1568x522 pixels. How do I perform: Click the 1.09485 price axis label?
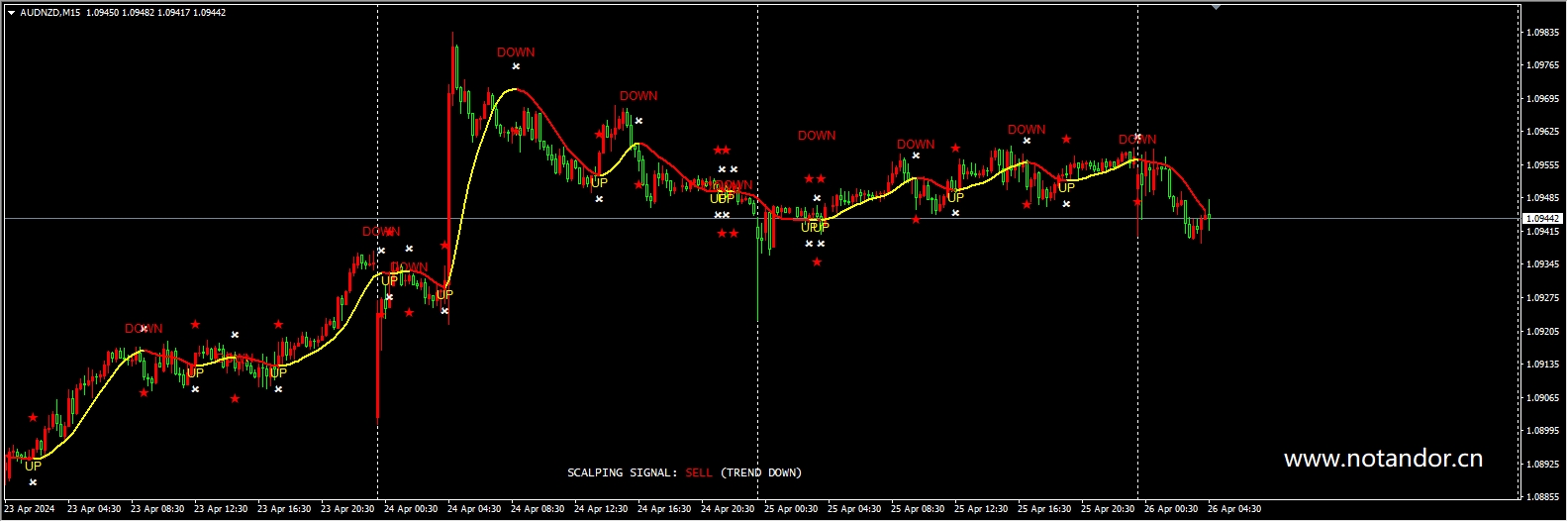point(1542,198)
